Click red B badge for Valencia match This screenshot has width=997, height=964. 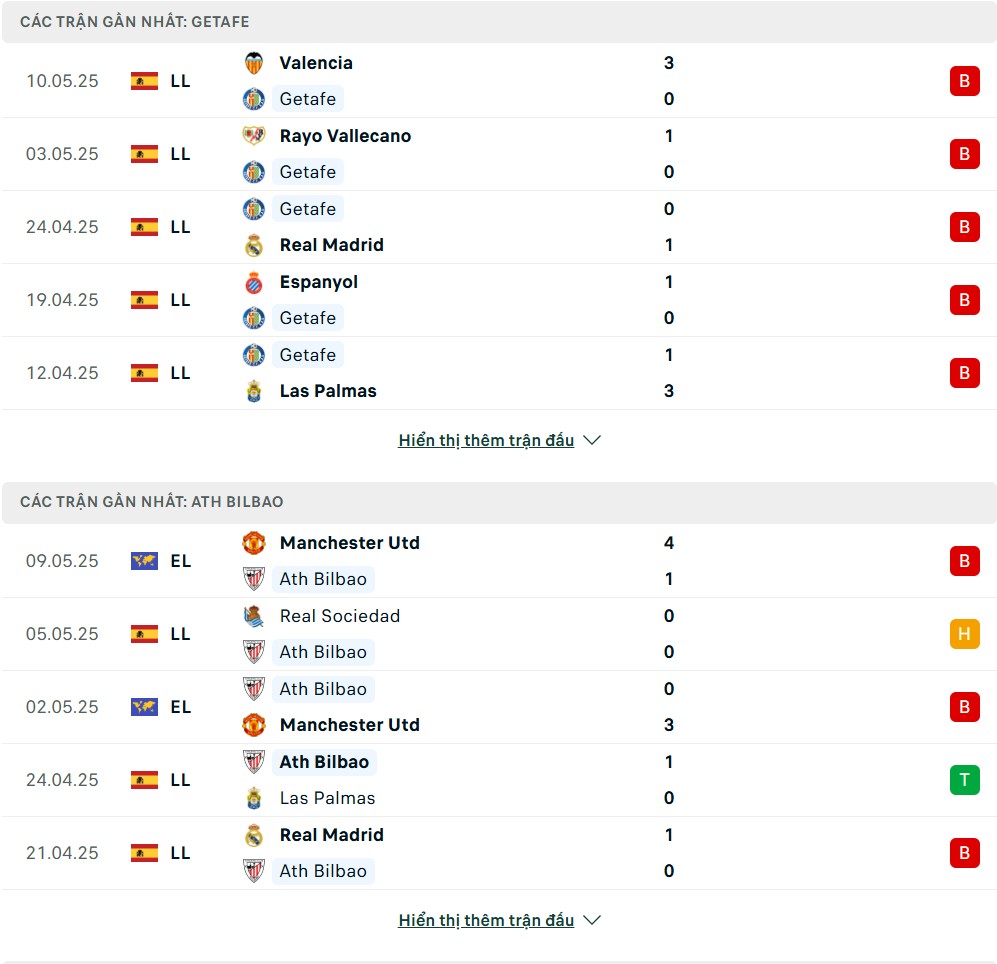(964, 81)
